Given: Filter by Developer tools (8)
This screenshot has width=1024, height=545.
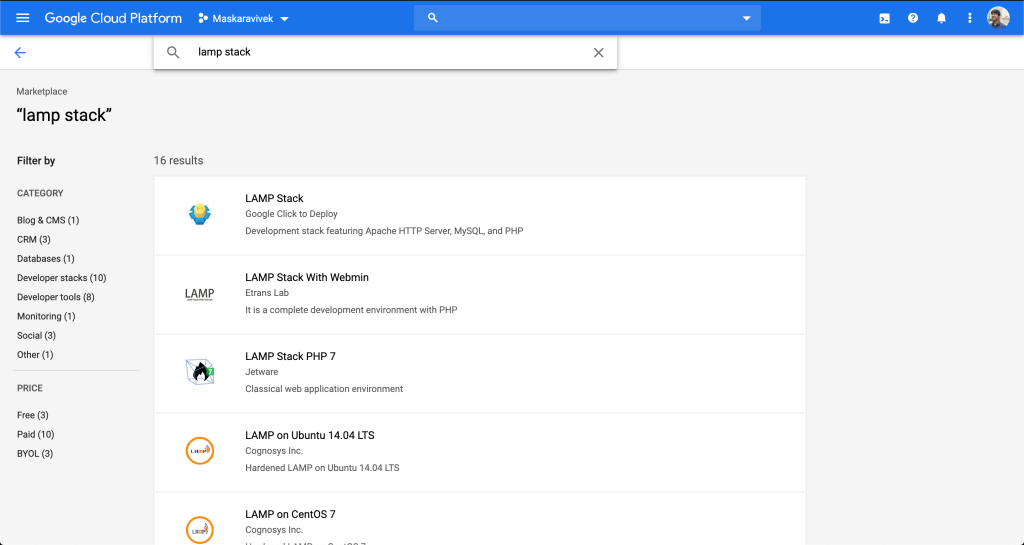Looking at the screenshot, I should 56,297.
